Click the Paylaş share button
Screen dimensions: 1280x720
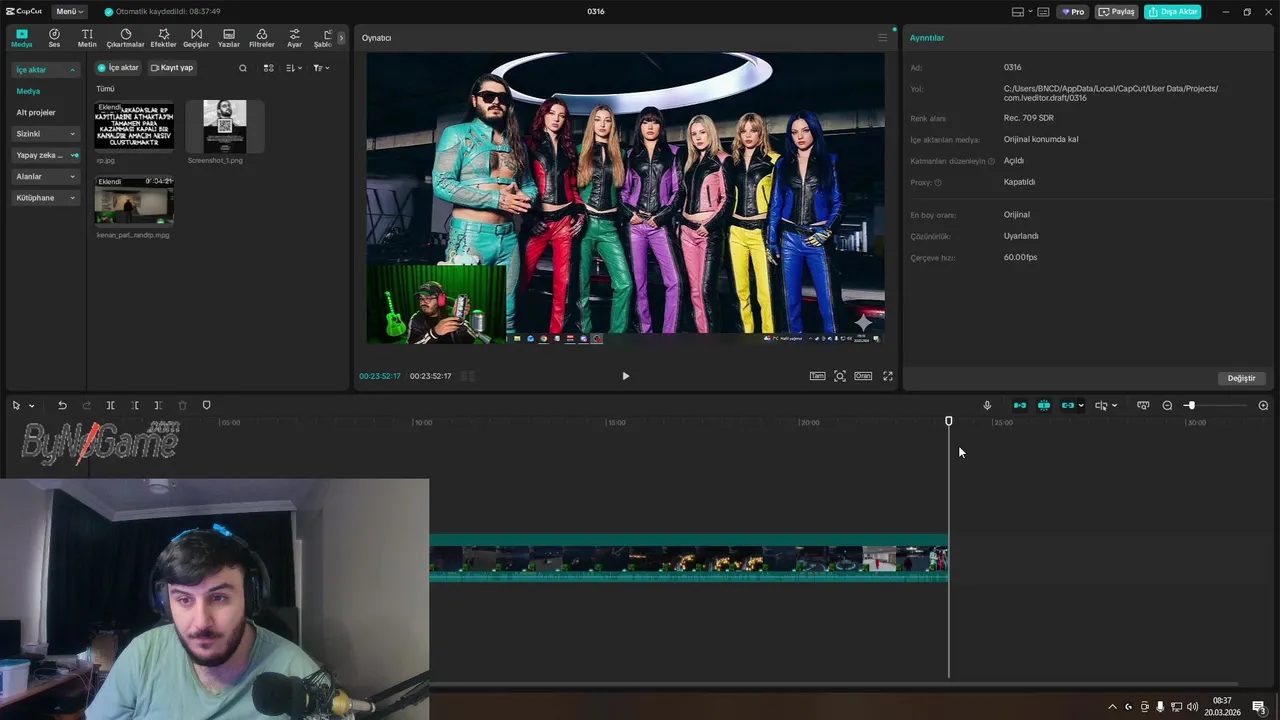(1118, 12)
